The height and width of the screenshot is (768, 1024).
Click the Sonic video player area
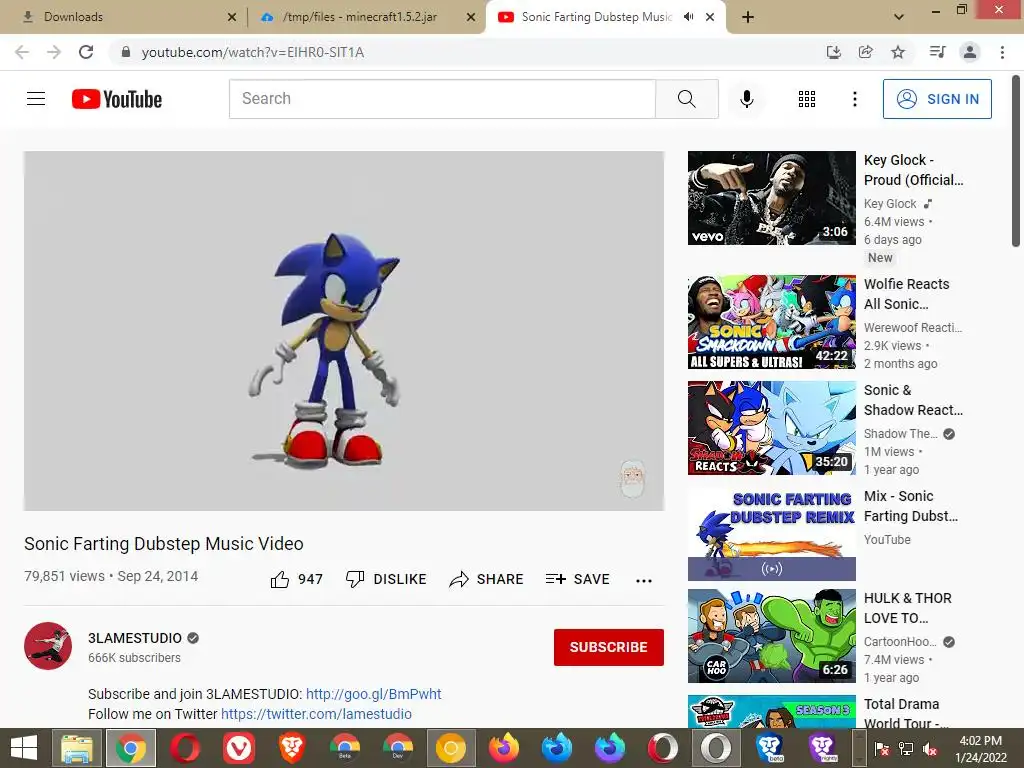tap(344, 330)
